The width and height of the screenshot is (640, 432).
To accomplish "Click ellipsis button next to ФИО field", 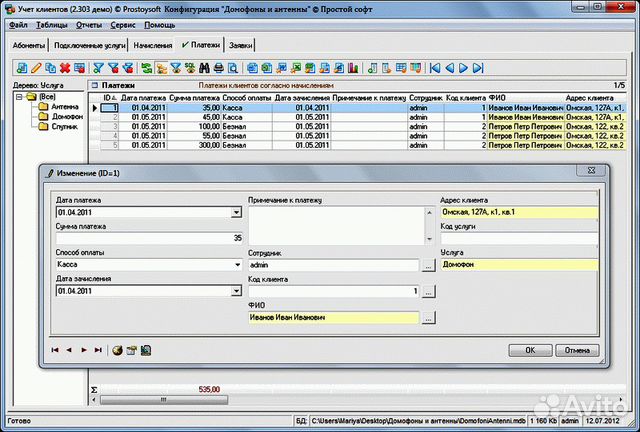I will [429, 318].
